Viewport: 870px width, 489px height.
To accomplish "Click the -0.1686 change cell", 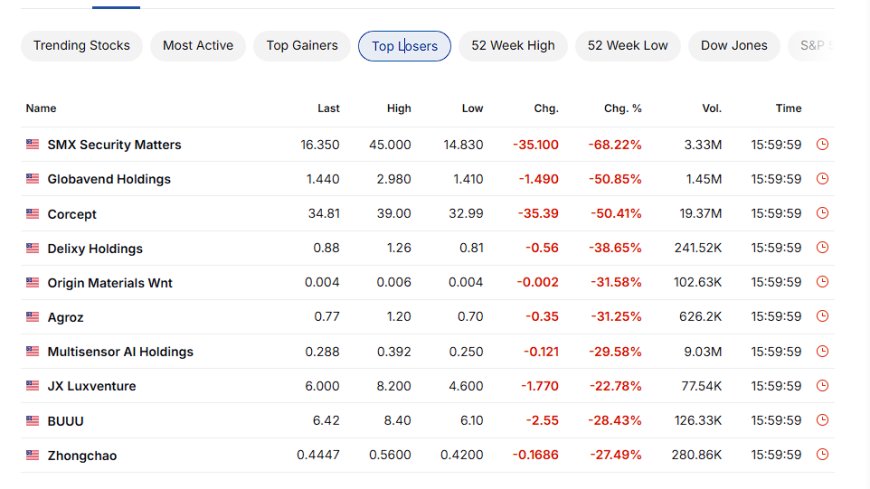I will click(535, 455).
